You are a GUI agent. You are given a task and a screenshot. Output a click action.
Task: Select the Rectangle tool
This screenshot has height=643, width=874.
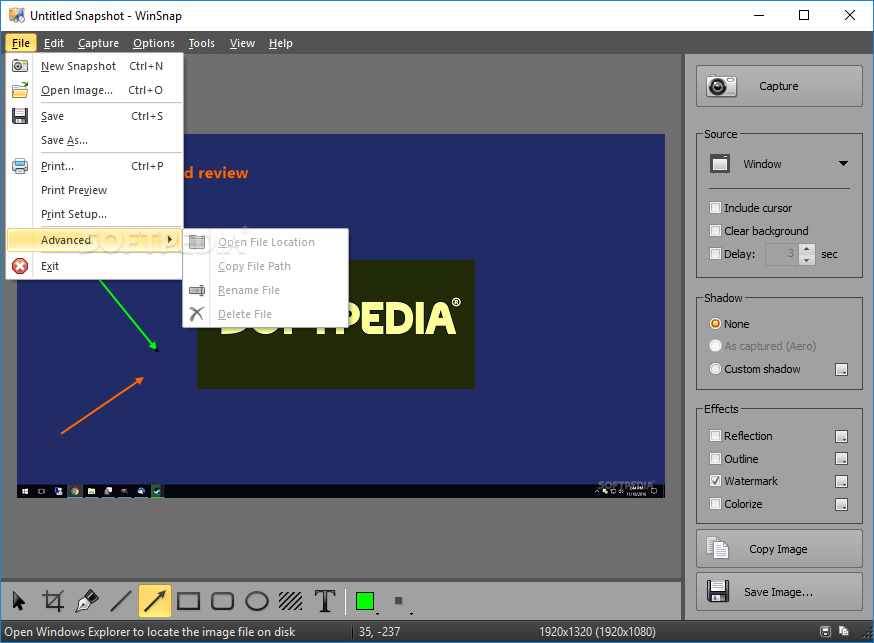[188, 601]
